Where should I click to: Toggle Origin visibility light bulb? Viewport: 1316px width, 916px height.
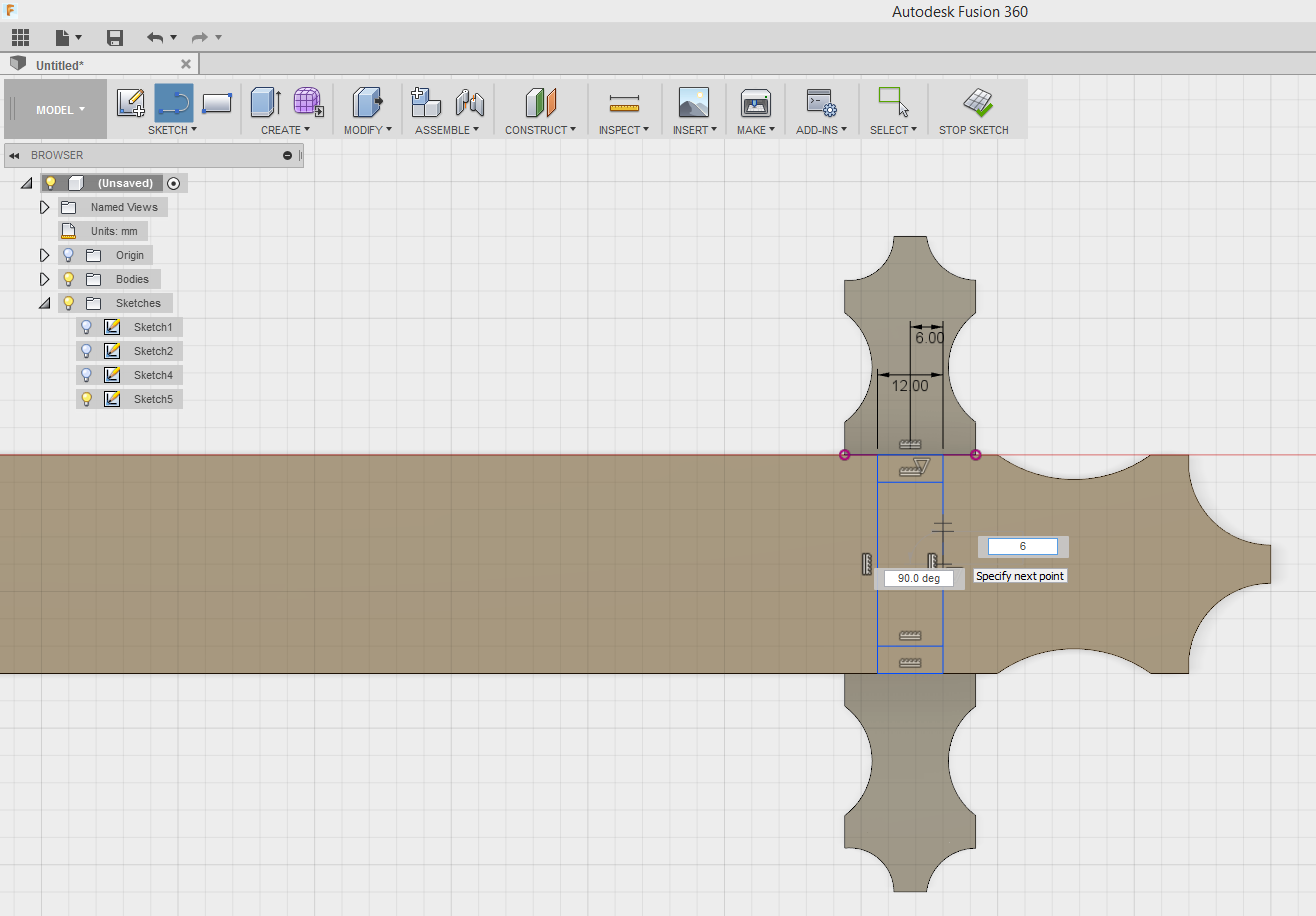tap(69, 255)
